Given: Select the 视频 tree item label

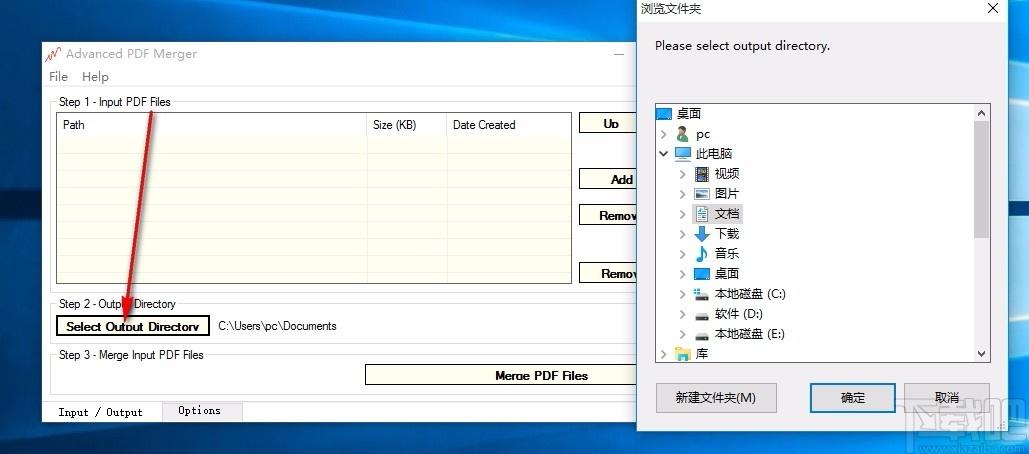Looking at the screenshot, I should (x=727, y=174).
